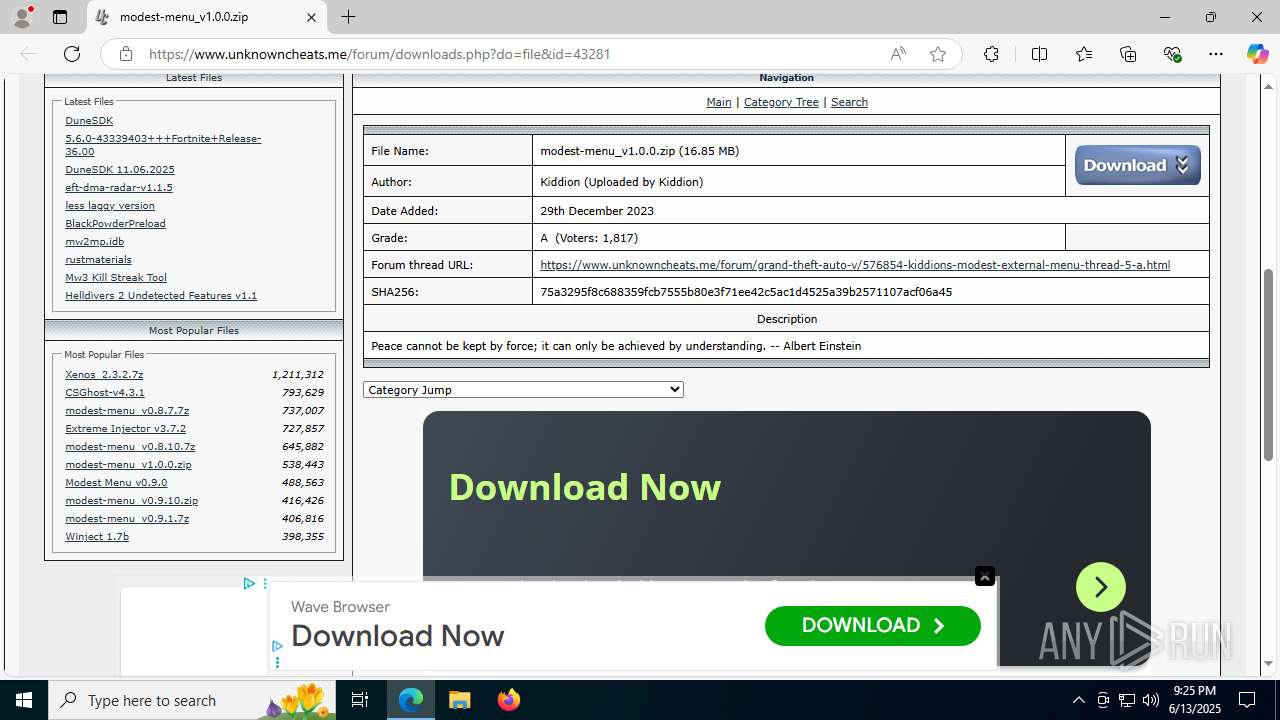
Task: Open modest-menu_v0.8.7.7z link
Action: click(127, 411)
